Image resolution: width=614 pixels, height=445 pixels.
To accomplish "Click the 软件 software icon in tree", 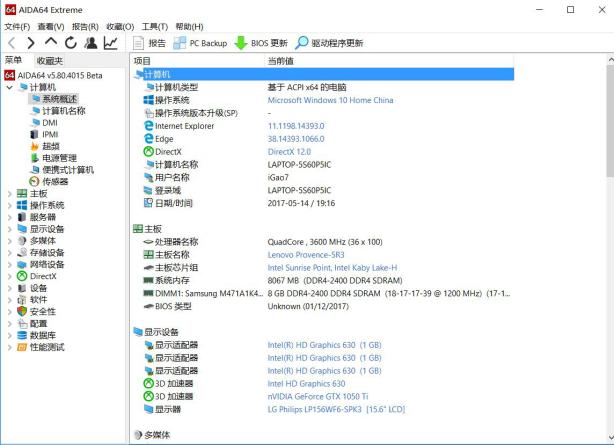I will tap(22, 300).
